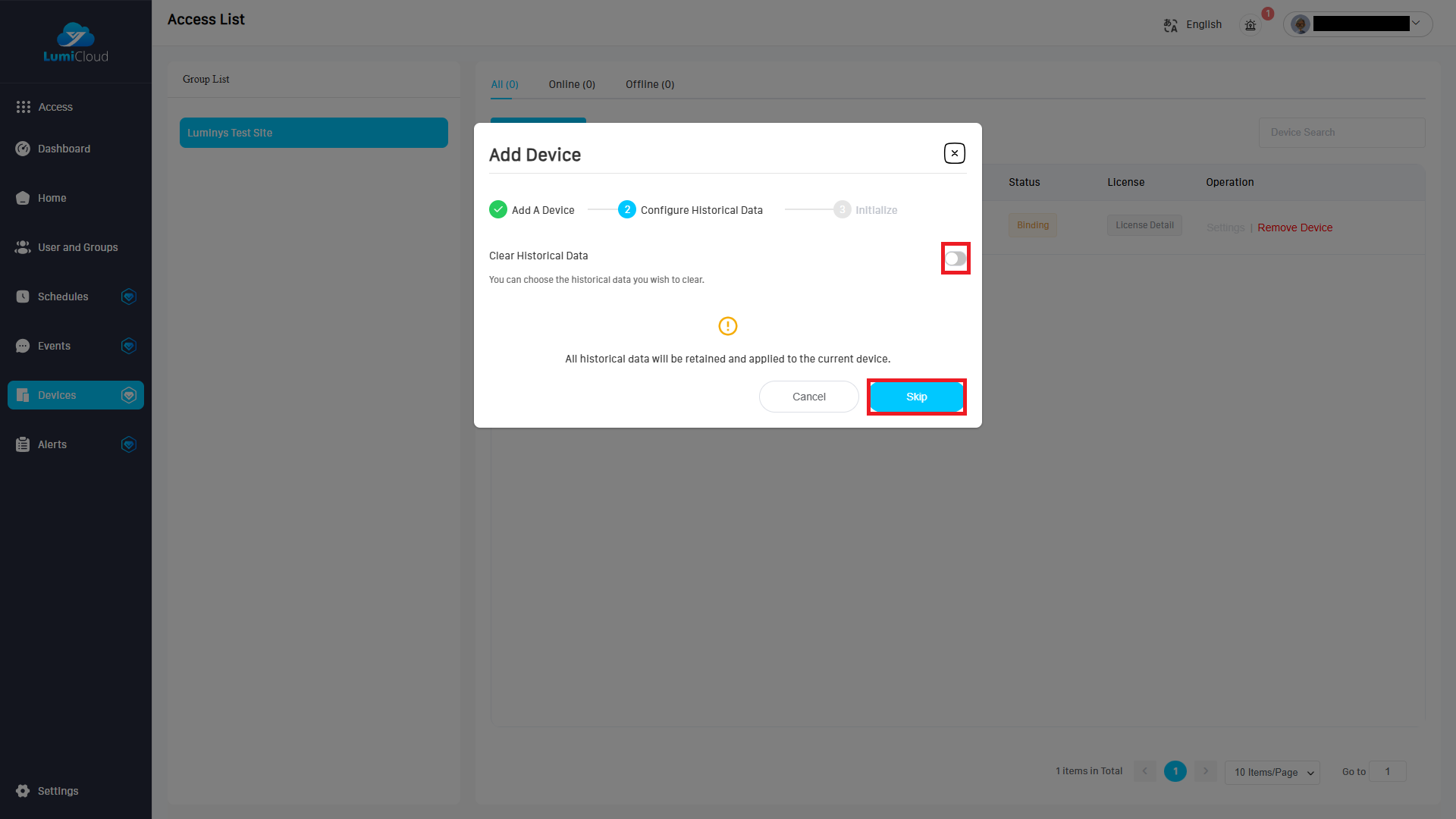Click the premium badge next to Schedules

click(x=129, y=297)
